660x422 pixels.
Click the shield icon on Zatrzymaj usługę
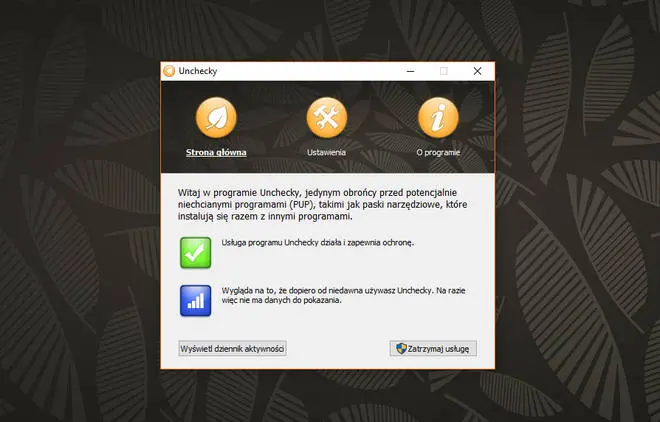pyautogui.click(x=401, y=348)
